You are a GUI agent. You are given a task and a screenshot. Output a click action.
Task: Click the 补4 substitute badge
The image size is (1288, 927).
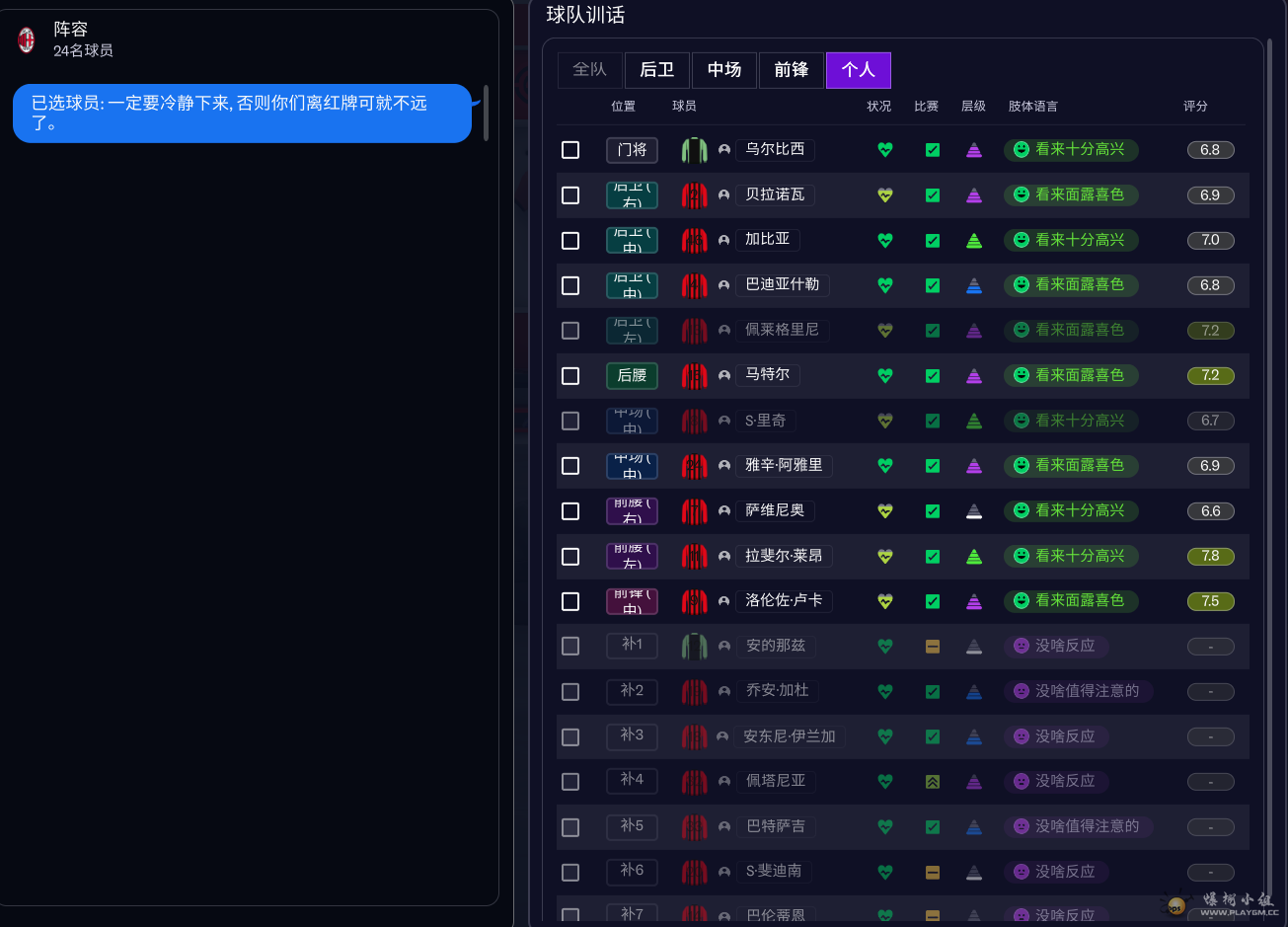[x=632, y=781]
